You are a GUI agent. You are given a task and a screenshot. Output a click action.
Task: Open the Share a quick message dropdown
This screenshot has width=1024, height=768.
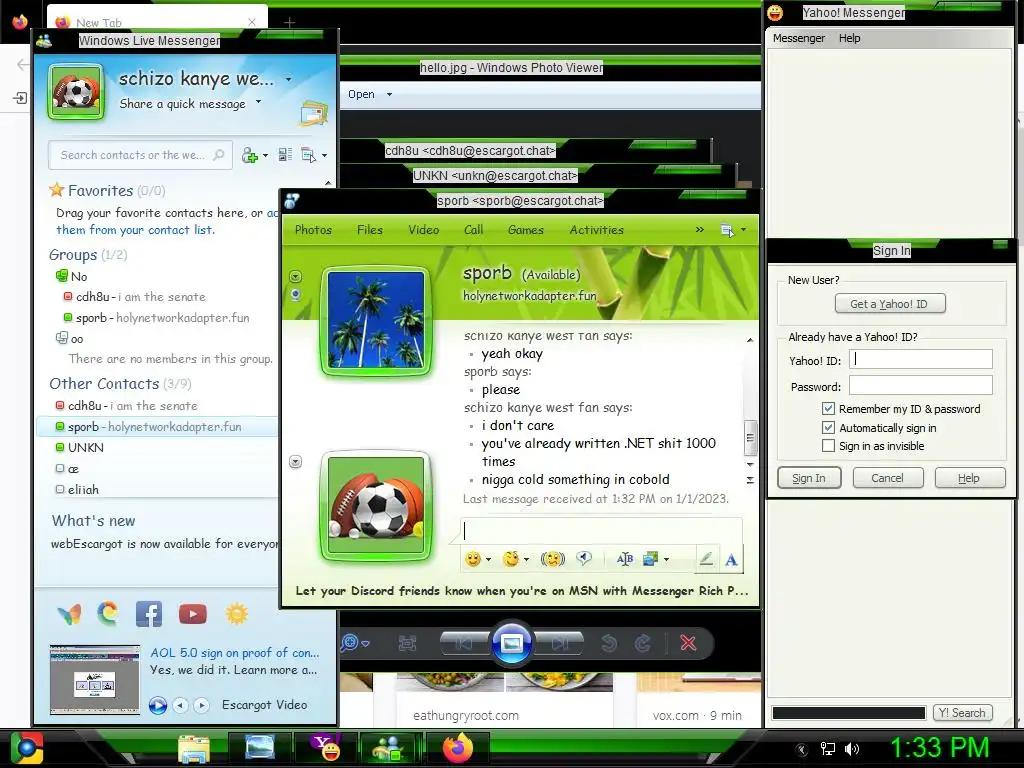[x=259, y=102]
